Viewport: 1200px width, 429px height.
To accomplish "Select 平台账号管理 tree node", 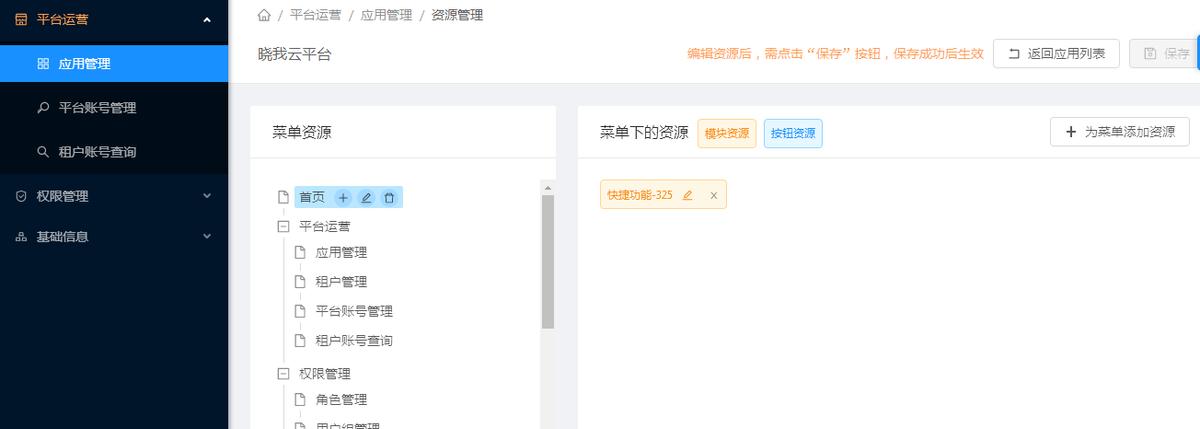I will [354, 311].
